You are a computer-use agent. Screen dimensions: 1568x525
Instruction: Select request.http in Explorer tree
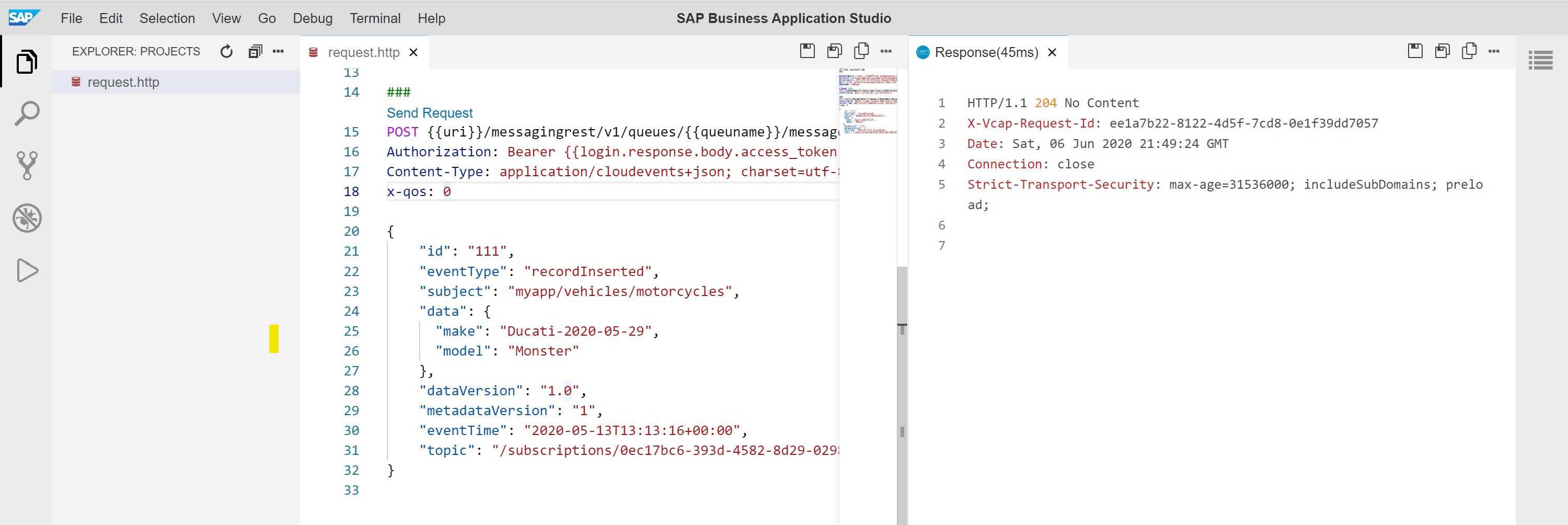coord(176,82)
